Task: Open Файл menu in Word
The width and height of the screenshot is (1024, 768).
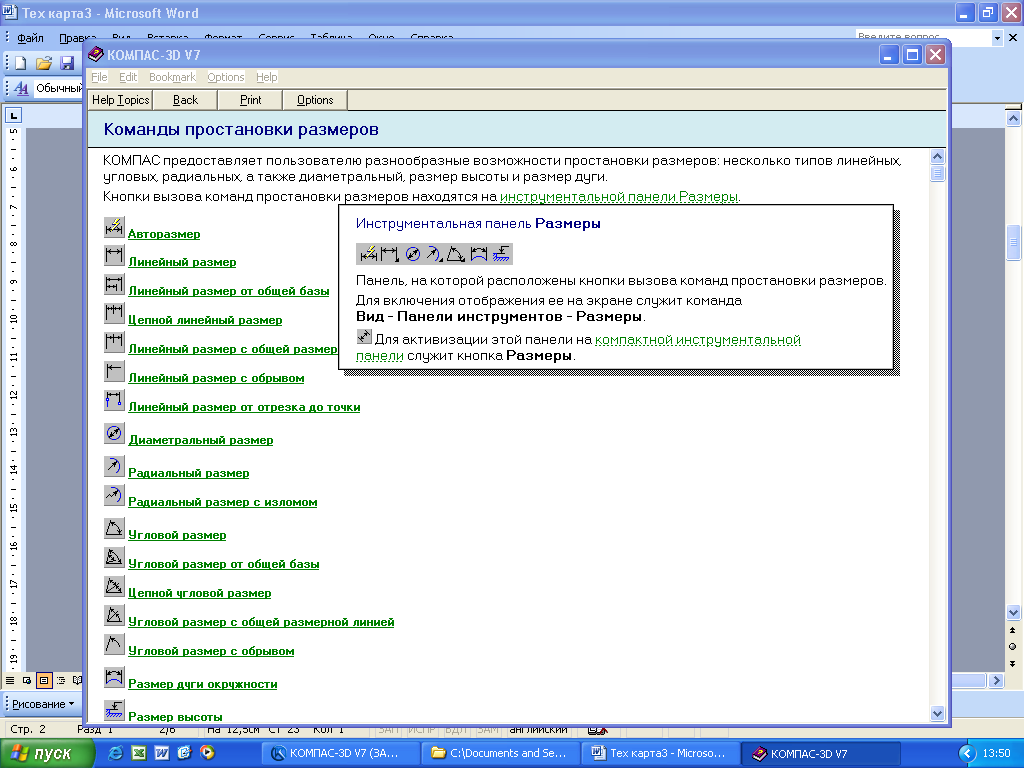Action: click(x=30, y=38)
